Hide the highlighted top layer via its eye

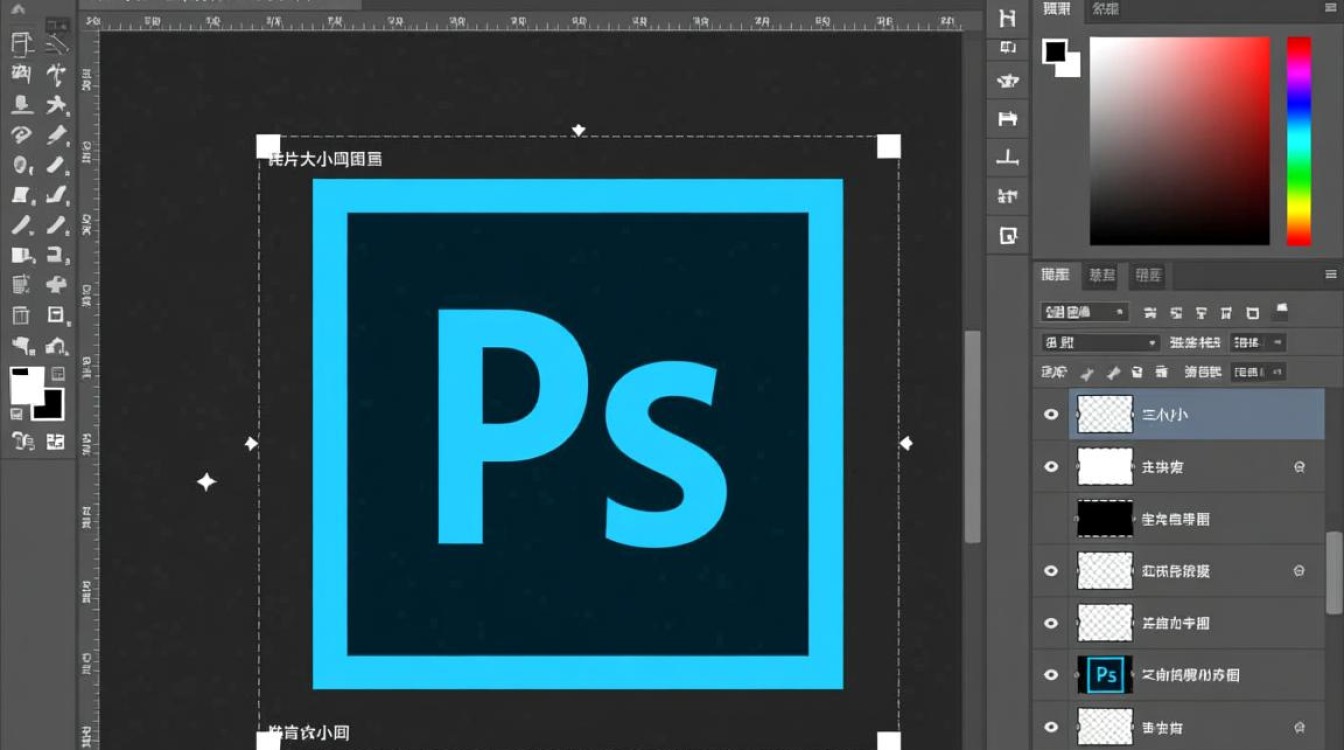coord(1051,414)
